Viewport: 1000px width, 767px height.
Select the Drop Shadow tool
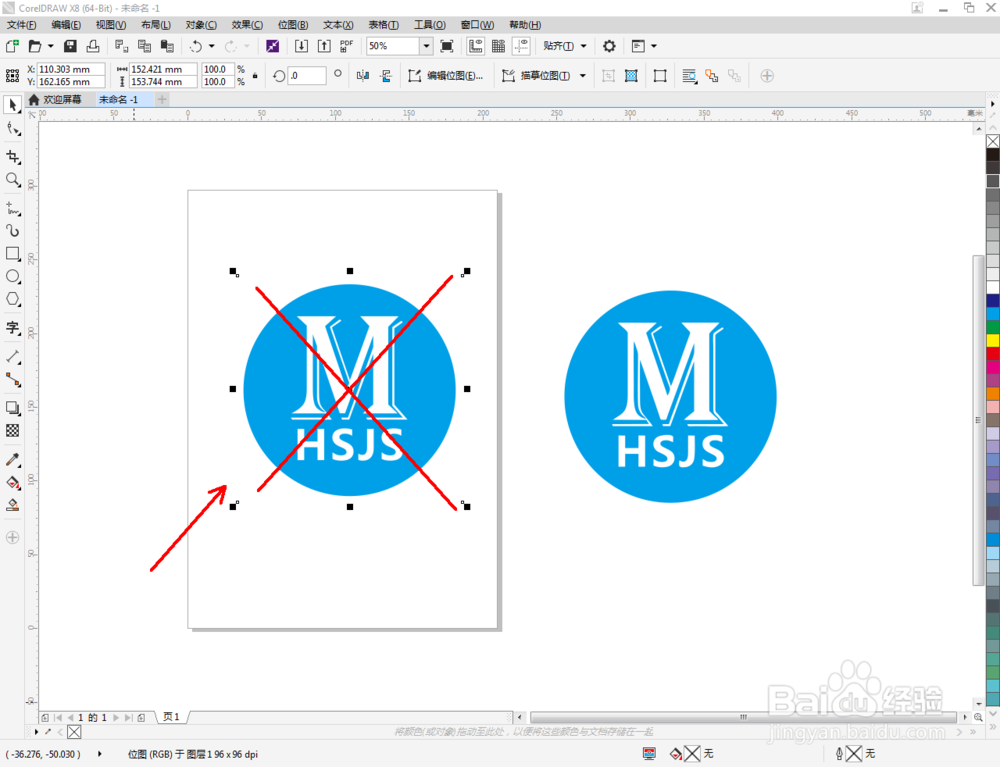tap(13, 408)
